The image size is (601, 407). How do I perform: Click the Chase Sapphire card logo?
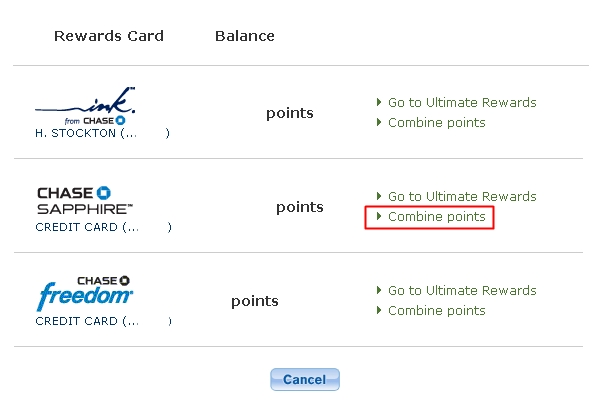coord(85,200)
